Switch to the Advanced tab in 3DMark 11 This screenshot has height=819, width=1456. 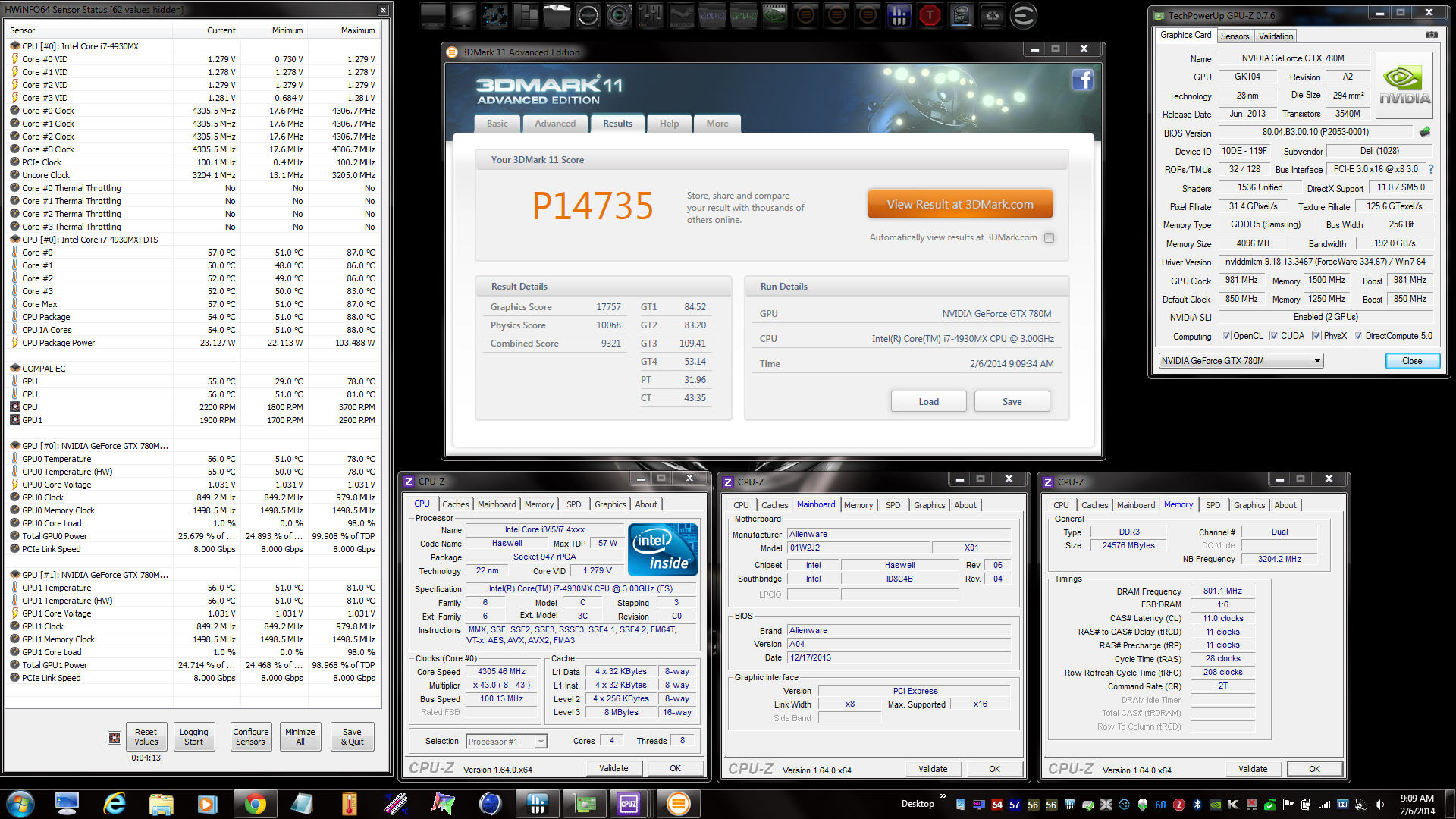[555, 124]
